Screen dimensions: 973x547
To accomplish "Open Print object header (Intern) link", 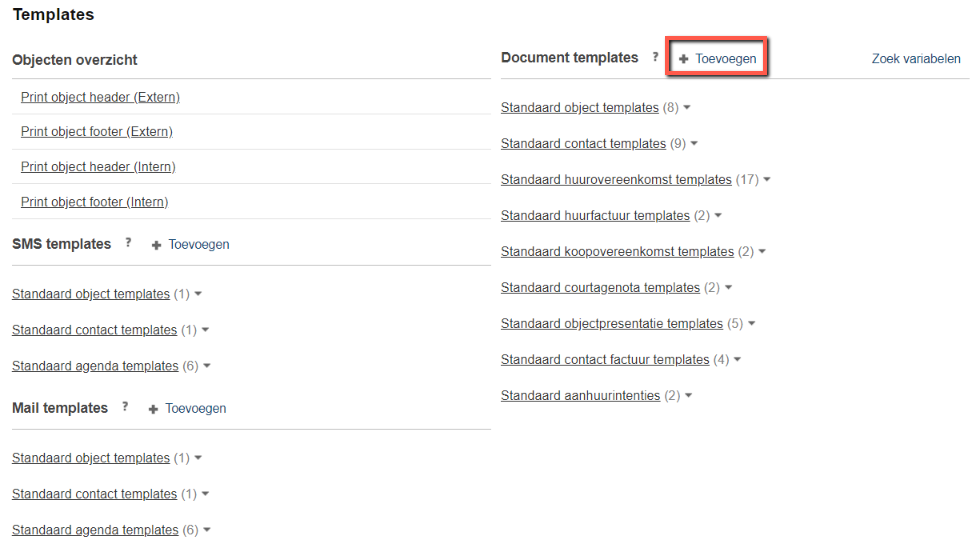I will [x=98, y=166].
